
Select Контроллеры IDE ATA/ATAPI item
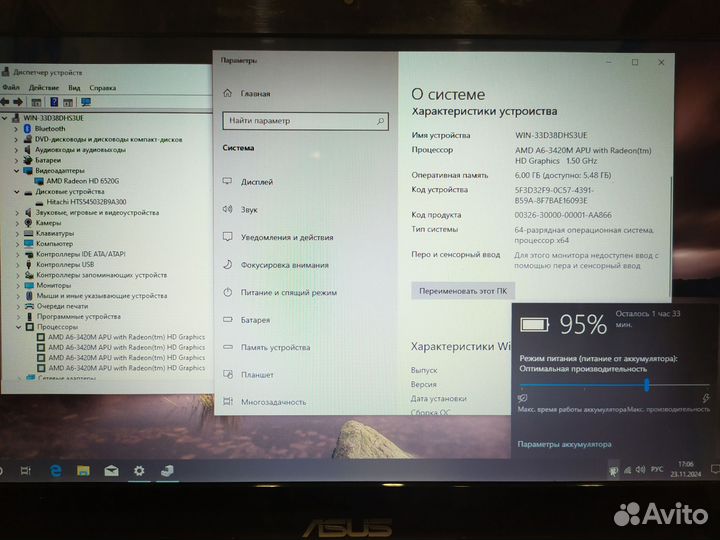click(x=81, y=254)
